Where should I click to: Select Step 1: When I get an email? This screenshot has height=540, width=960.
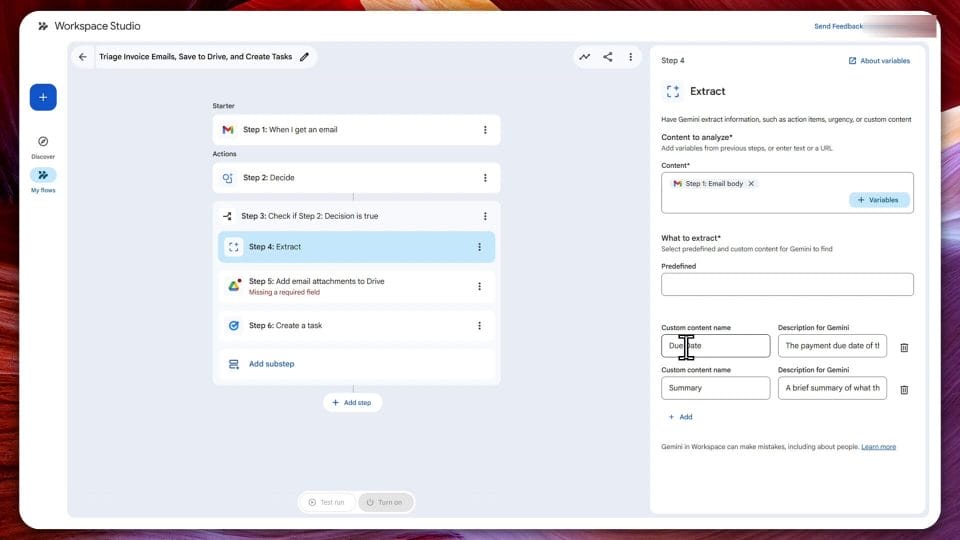[356, 130]
